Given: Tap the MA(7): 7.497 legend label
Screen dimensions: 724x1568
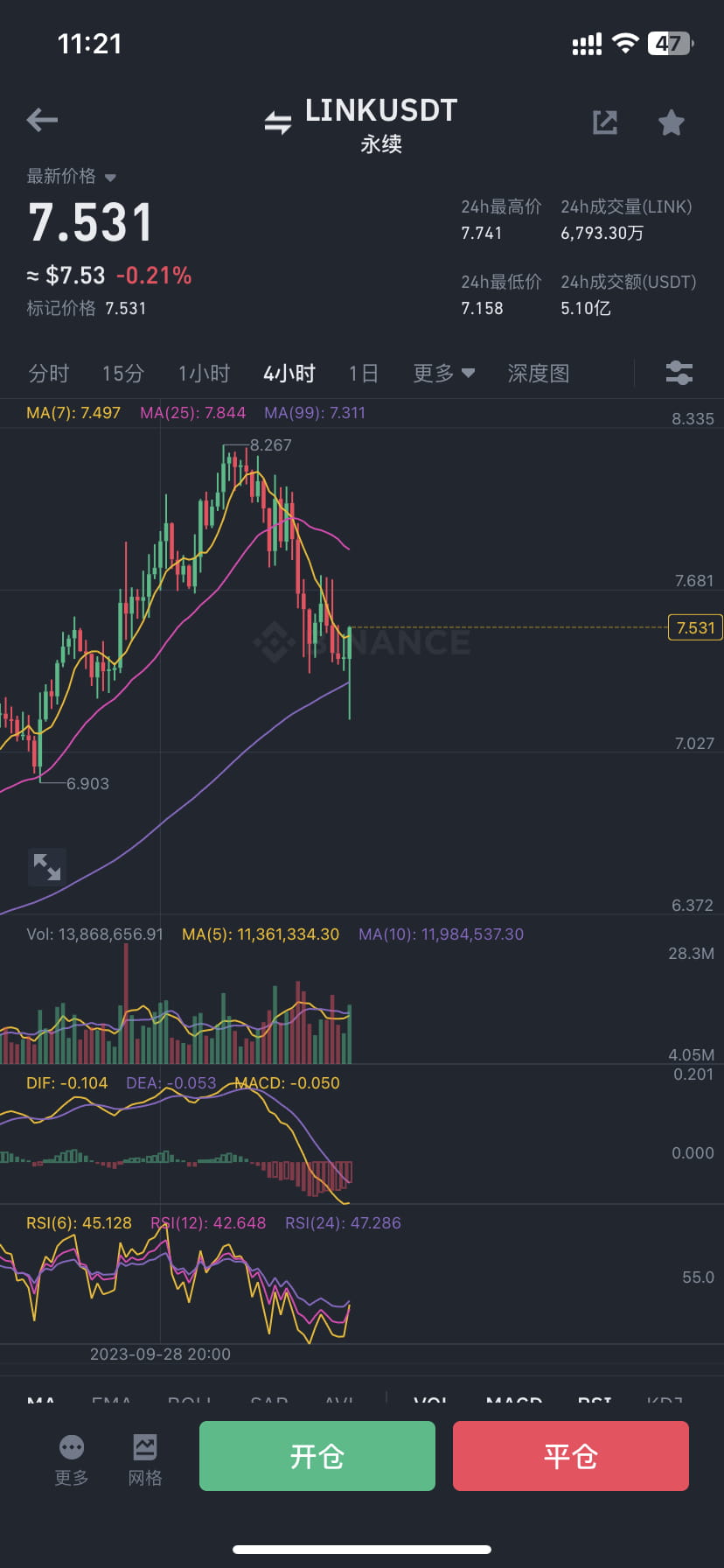Looking at the screenshot, I should click(x=73, y=412).
